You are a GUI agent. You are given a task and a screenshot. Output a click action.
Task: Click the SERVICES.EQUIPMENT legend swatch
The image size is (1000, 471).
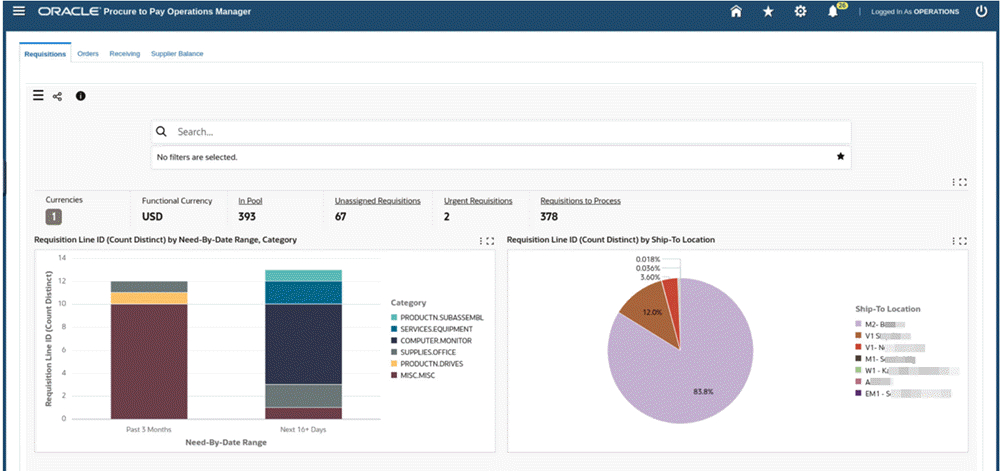[394, 329]
